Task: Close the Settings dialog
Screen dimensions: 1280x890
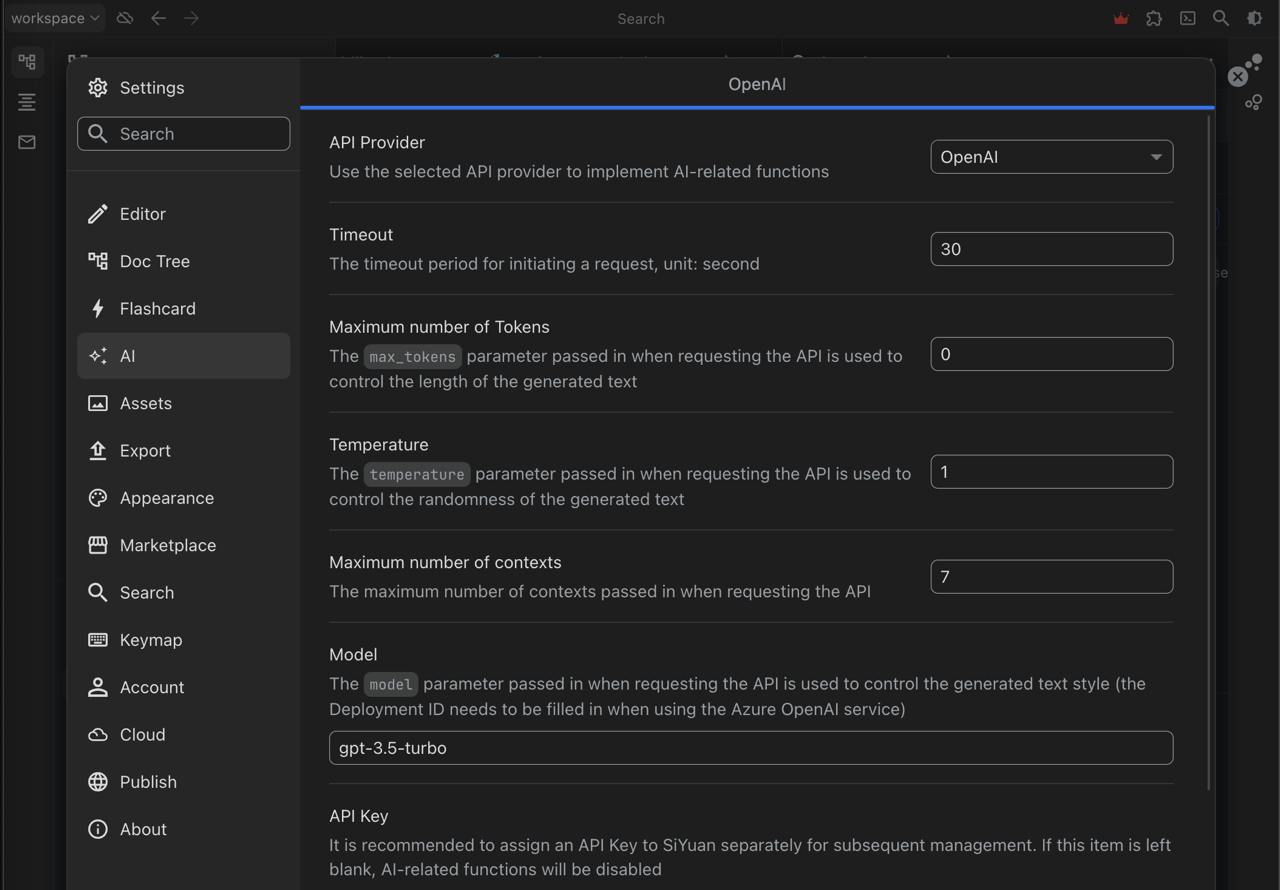Action: 1238,76
